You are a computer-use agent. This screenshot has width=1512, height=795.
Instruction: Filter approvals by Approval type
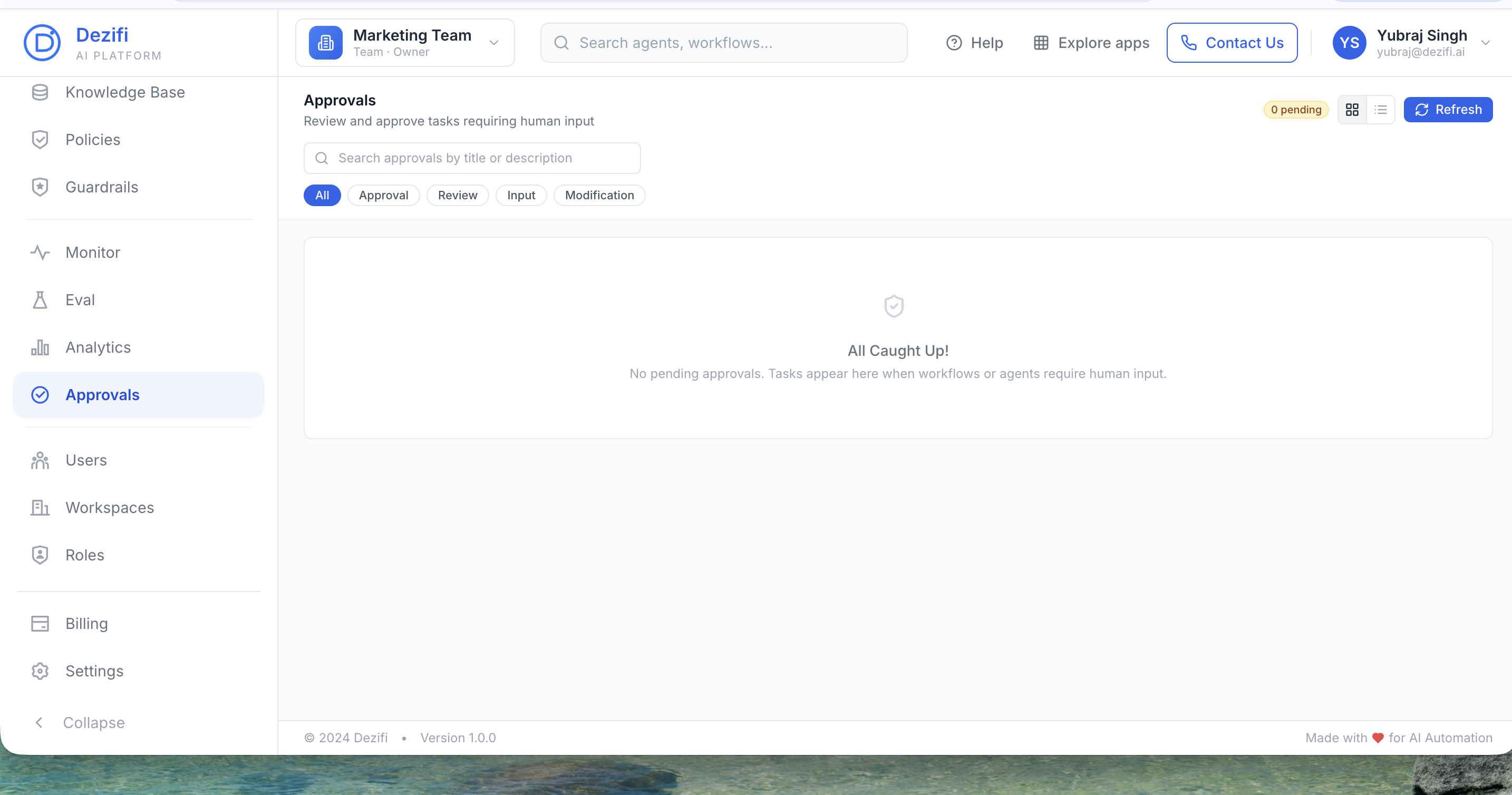(383, 196)
